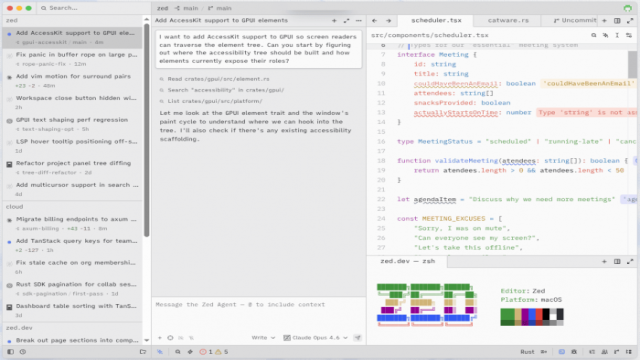The width and height of the screenshot is (640, 360).
Task: Open the collaboration panel icon
Action: pyautogui.click(x=604, y=351)
